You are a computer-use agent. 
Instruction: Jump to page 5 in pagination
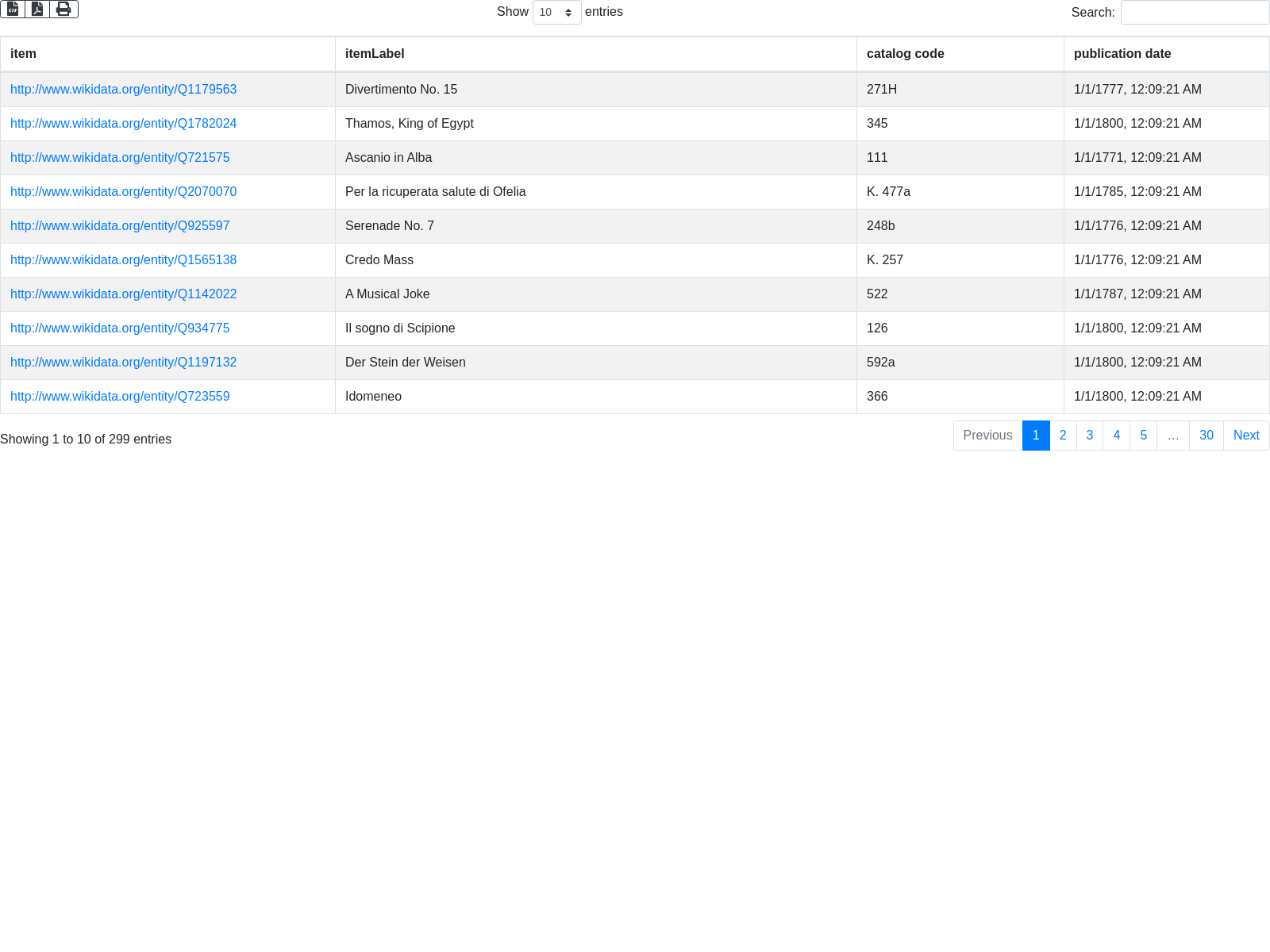(1143, 436)
